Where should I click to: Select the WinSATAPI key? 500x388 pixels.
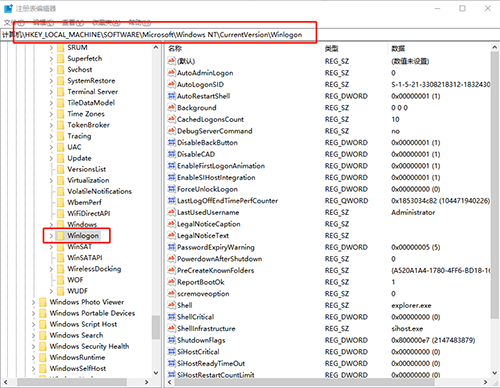coord(85,258)
